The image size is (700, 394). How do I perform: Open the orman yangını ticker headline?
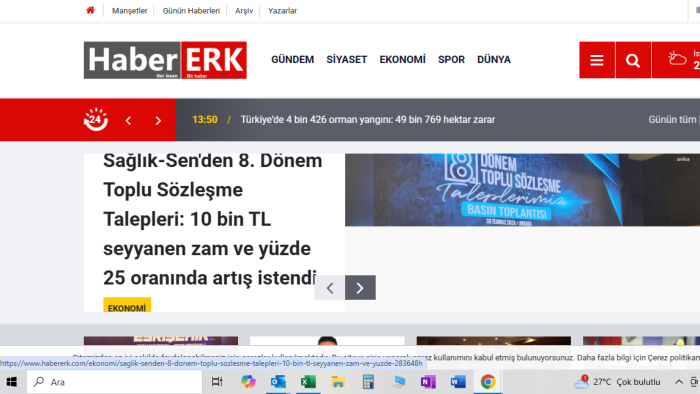367,120
